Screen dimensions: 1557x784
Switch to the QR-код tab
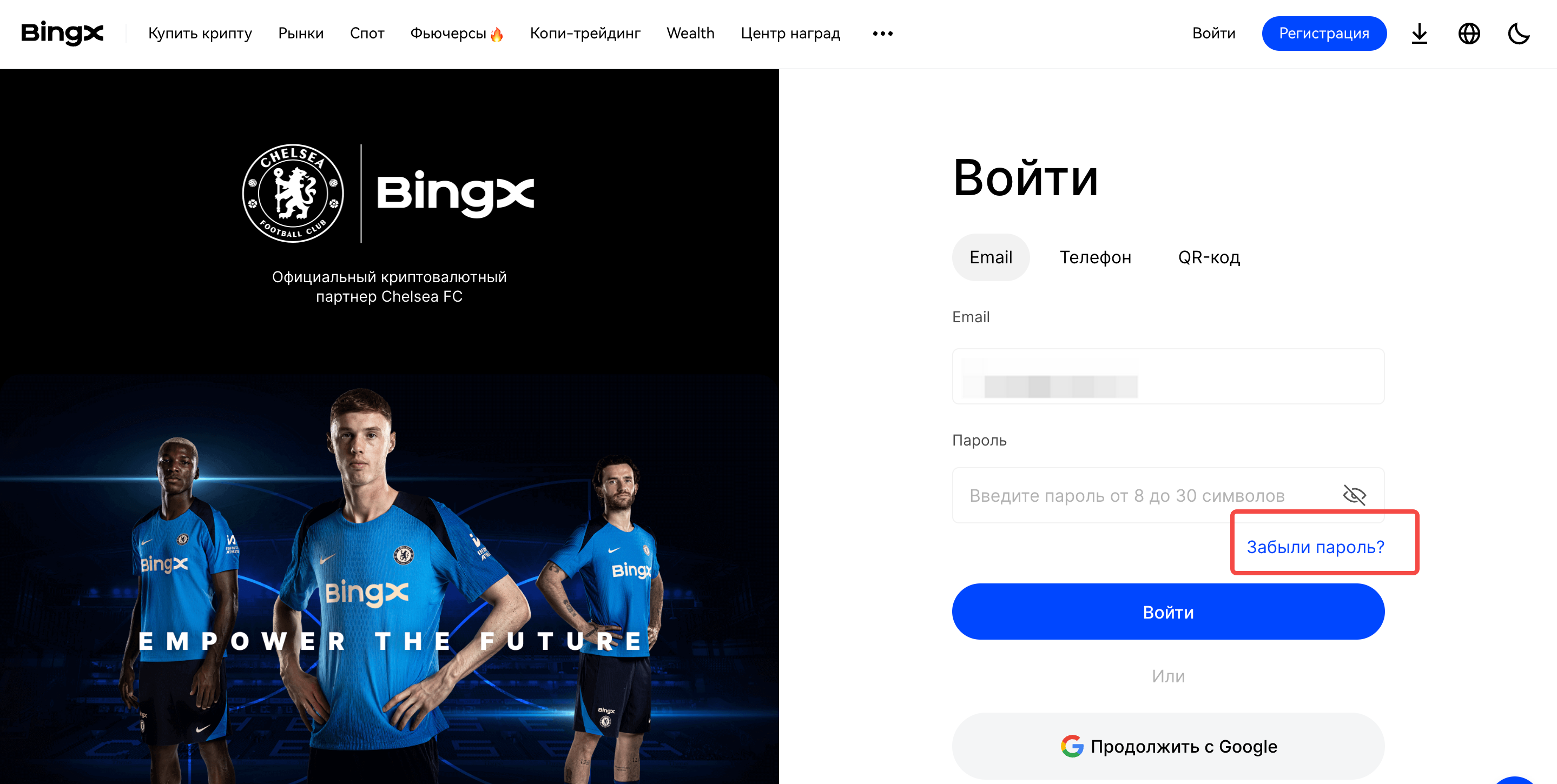(x=1209, y=257)
